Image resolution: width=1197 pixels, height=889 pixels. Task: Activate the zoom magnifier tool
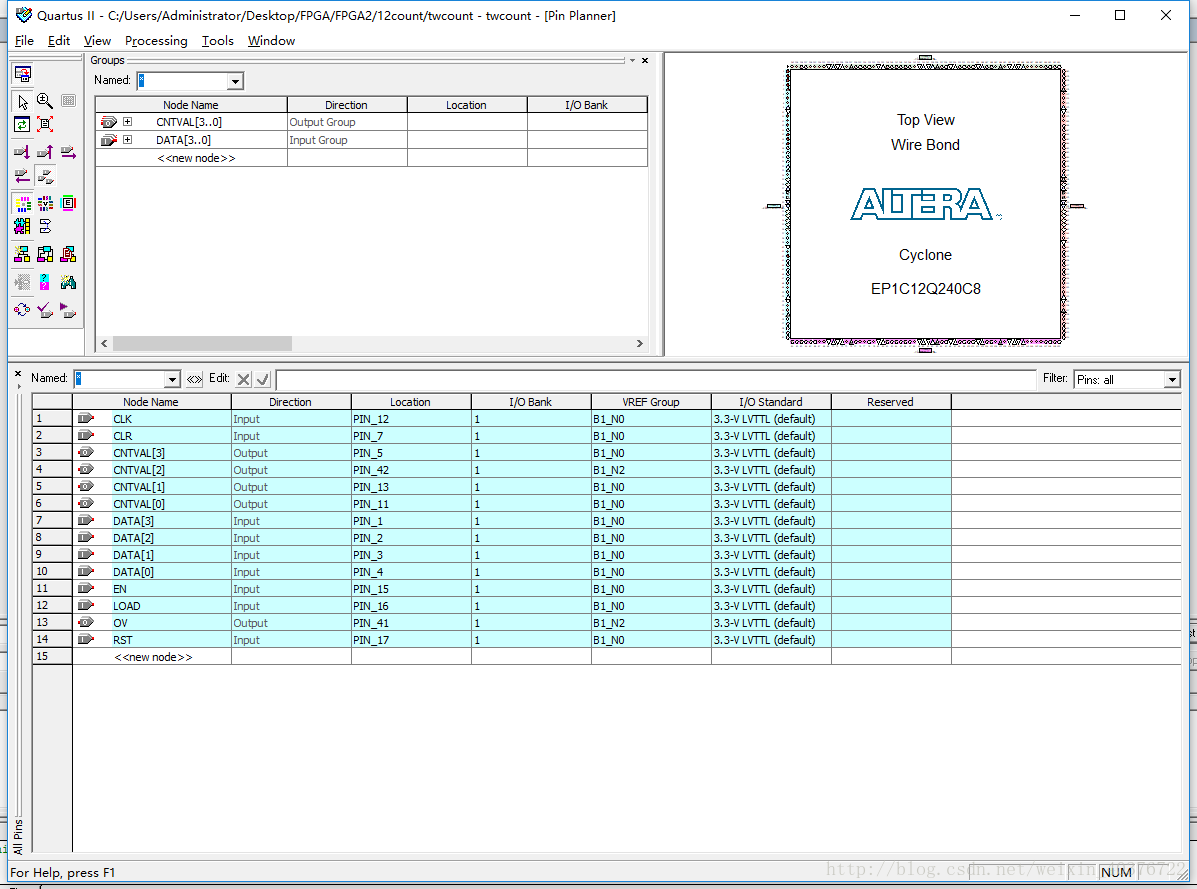tap(45, 101)
